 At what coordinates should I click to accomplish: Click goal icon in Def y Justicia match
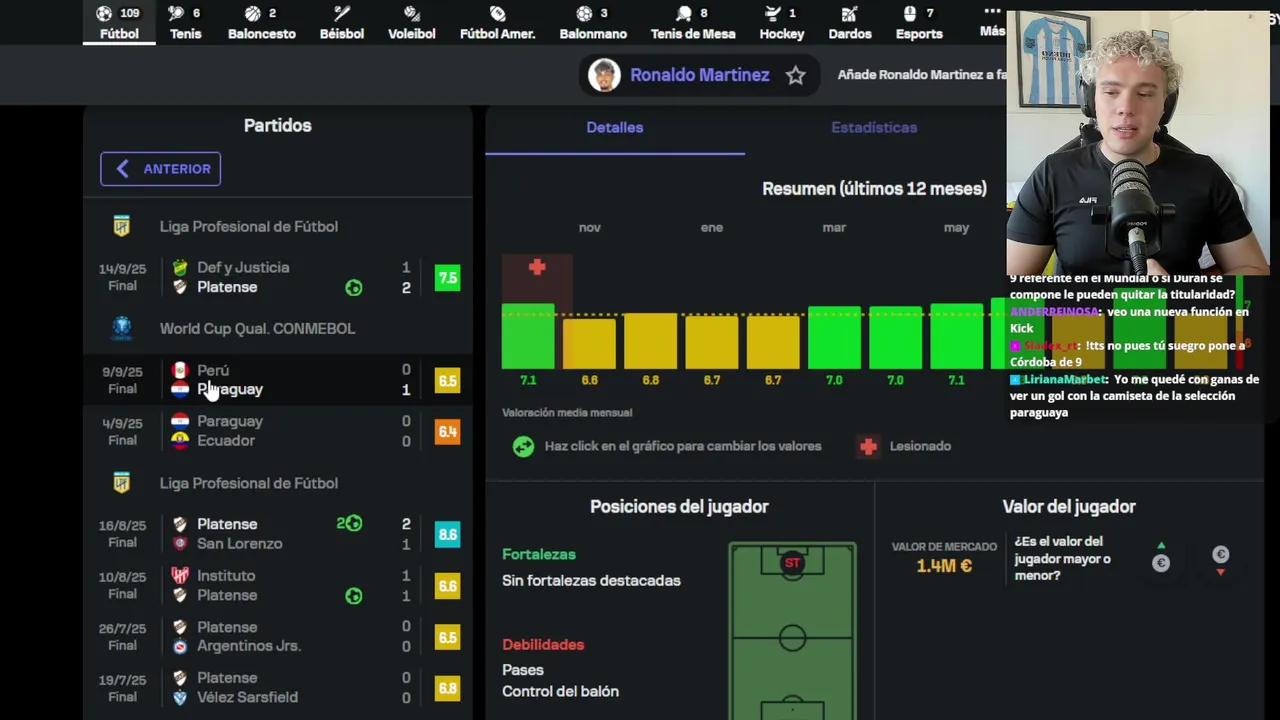353,288
